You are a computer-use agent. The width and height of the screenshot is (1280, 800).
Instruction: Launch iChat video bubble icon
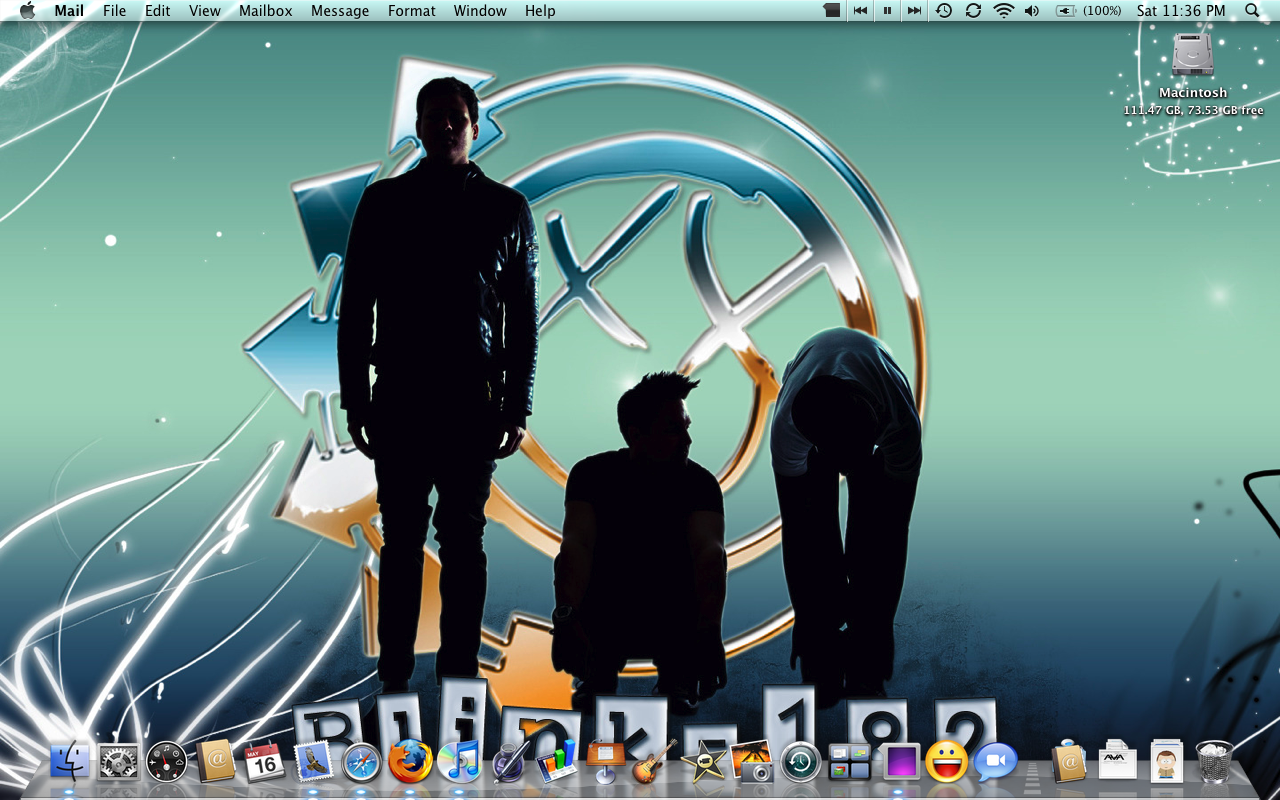[x=995, y=762]
